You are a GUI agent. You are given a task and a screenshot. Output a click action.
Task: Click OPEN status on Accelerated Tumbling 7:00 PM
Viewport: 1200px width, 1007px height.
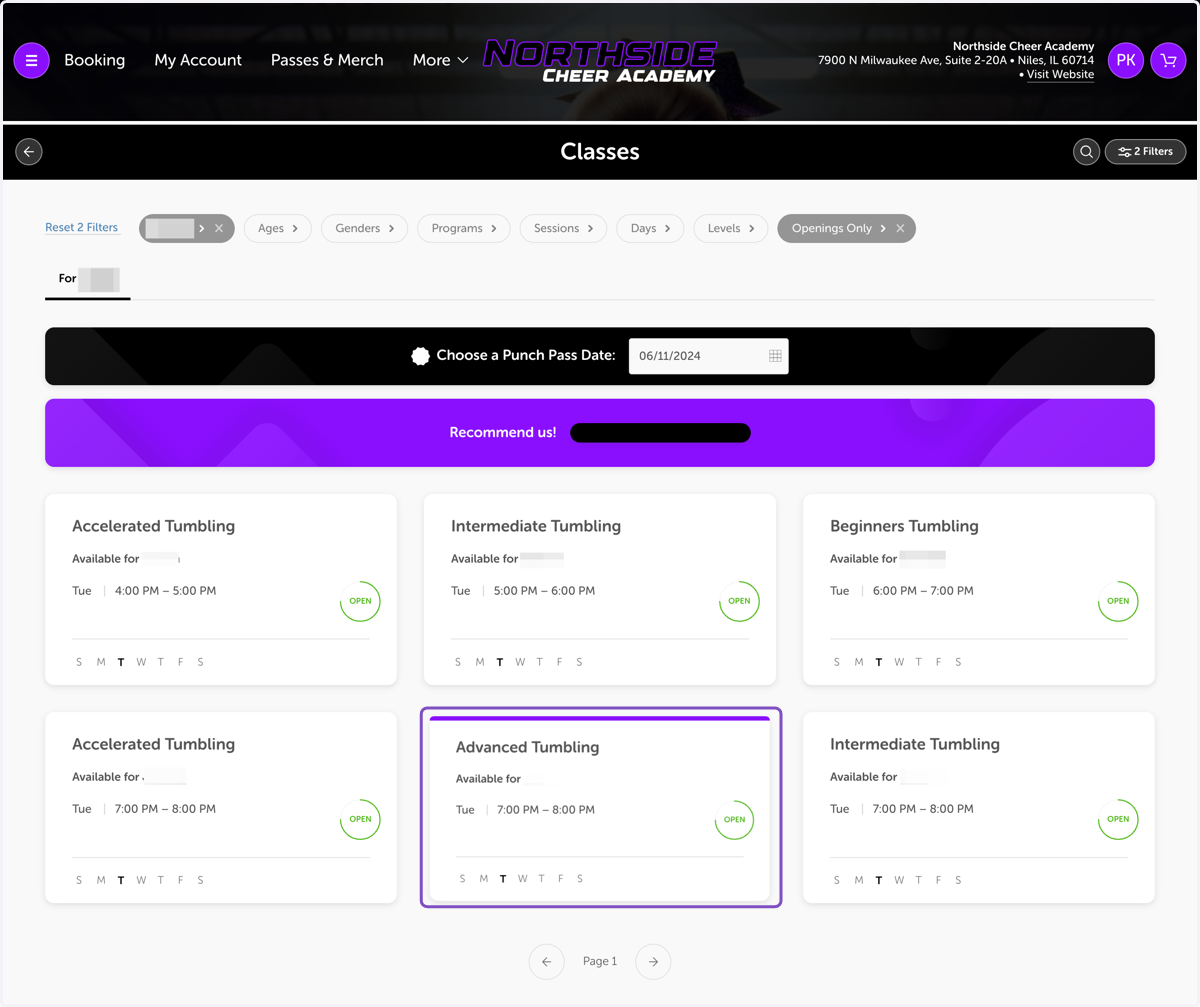point(360,819)
